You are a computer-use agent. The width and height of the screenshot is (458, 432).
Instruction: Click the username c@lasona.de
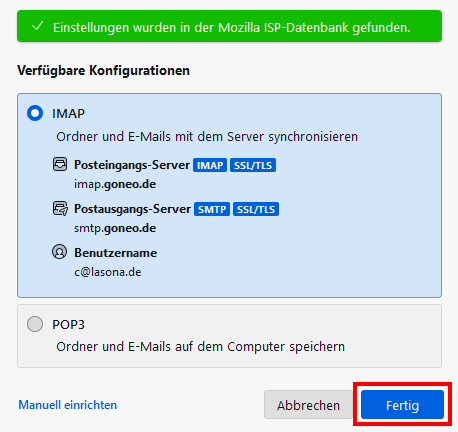[x=108, y=272]
